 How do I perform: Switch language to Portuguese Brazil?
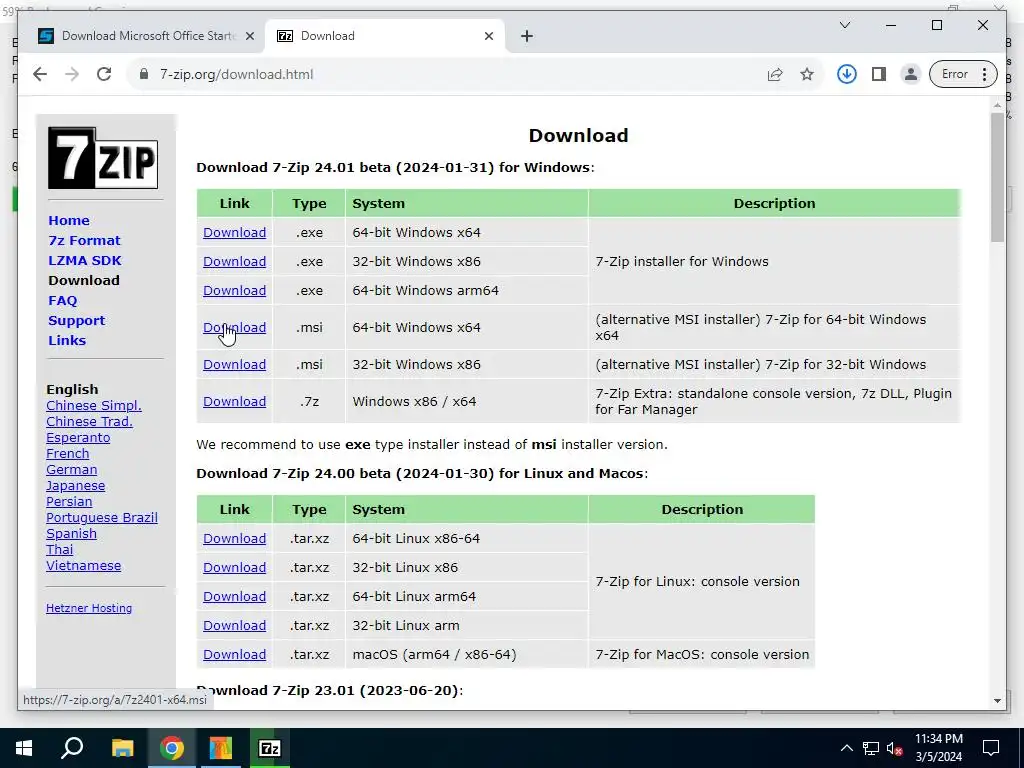[101, 518]
